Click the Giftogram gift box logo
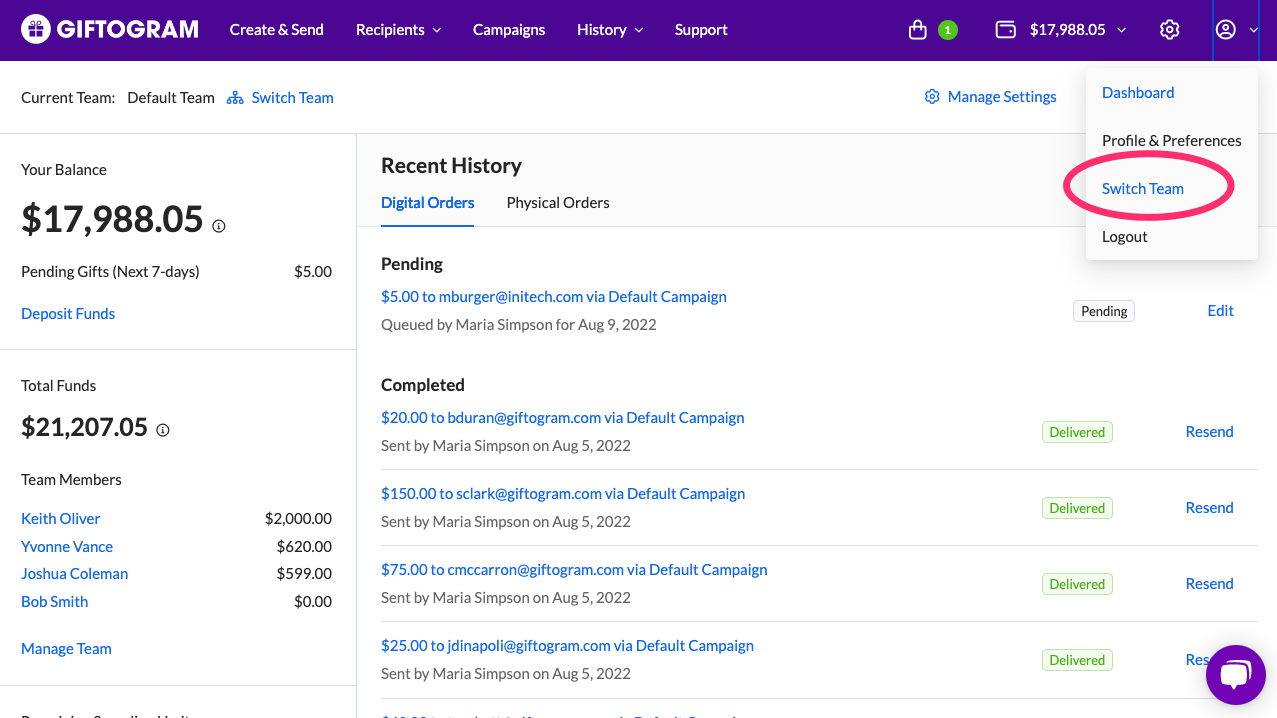1277x718 pixels. coord(35,29)
